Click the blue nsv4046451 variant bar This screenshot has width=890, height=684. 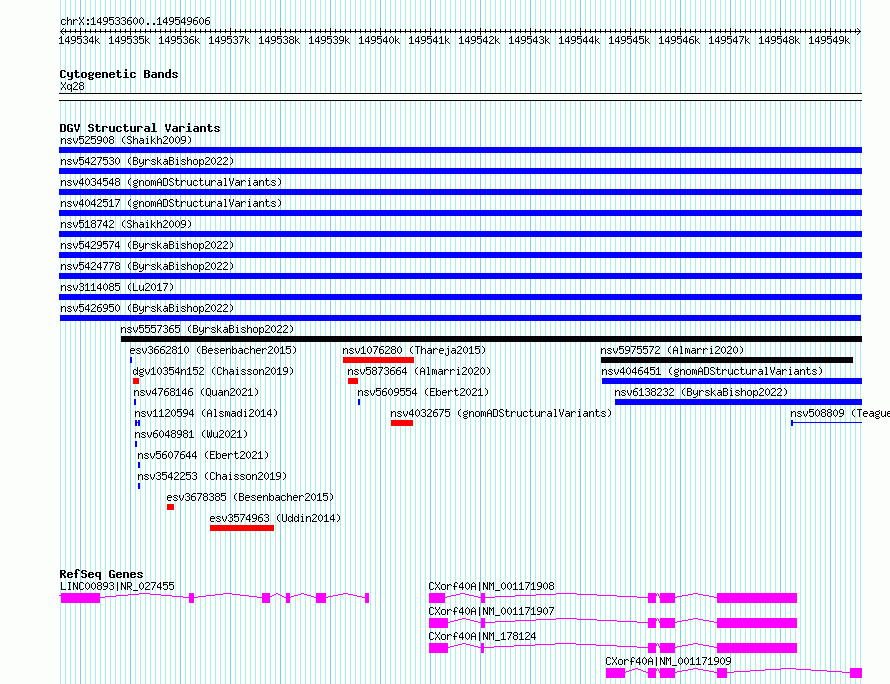tap(732, 381)
